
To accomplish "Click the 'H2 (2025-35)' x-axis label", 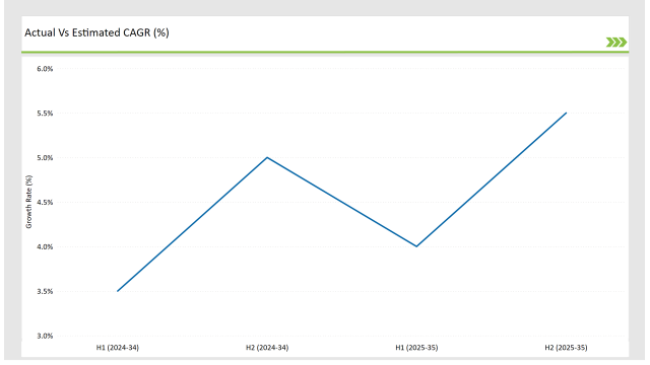I will coord(566,348).
